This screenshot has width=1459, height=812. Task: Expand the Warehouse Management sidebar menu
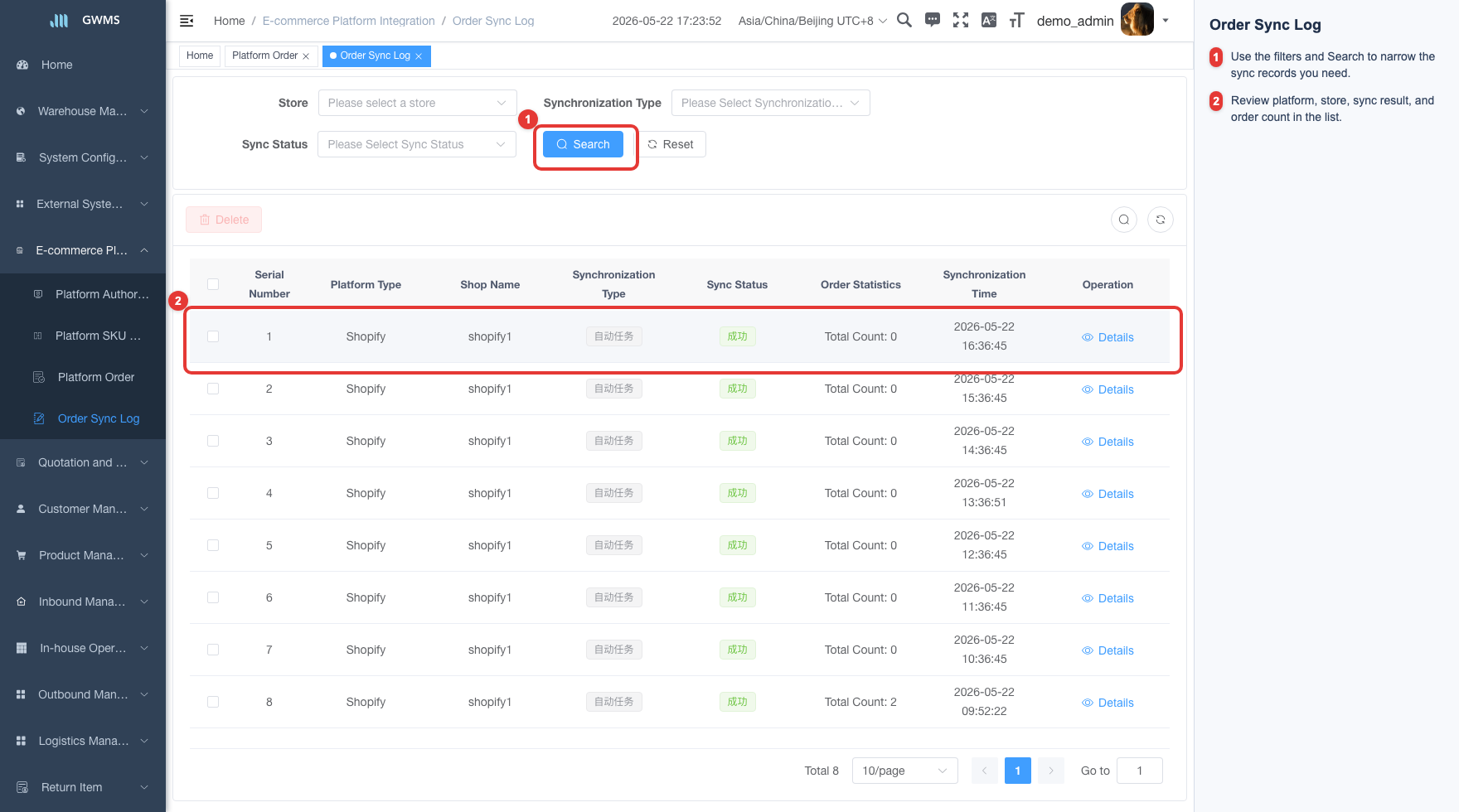pos(83,111)
